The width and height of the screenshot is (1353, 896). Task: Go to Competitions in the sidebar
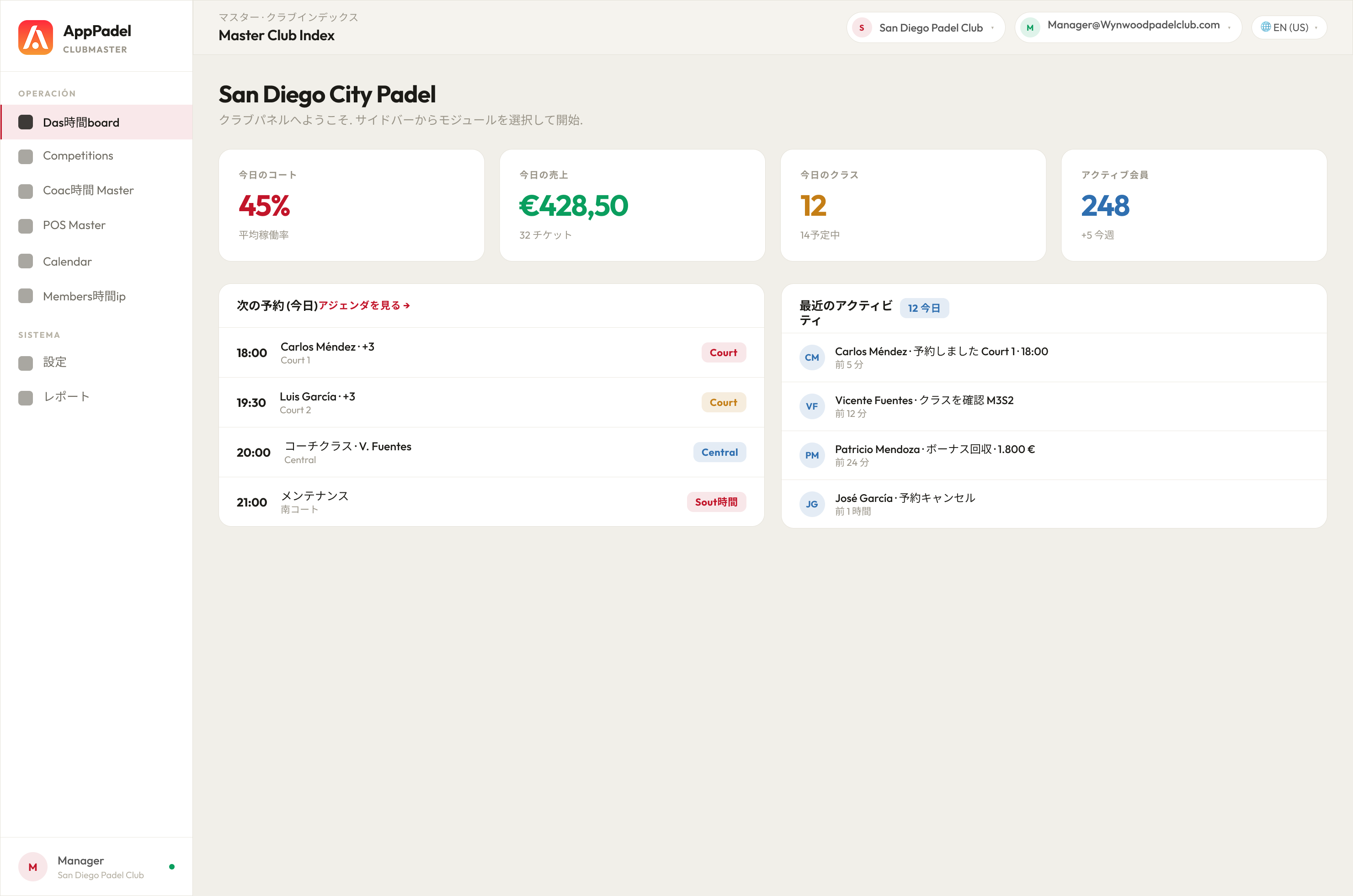[96, 156]
